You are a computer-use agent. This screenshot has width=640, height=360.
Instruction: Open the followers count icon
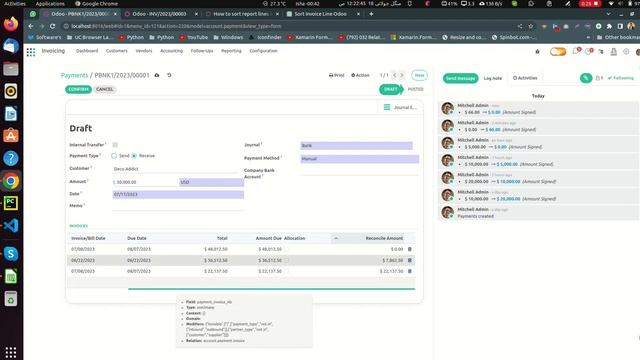(x=599, y=78)
